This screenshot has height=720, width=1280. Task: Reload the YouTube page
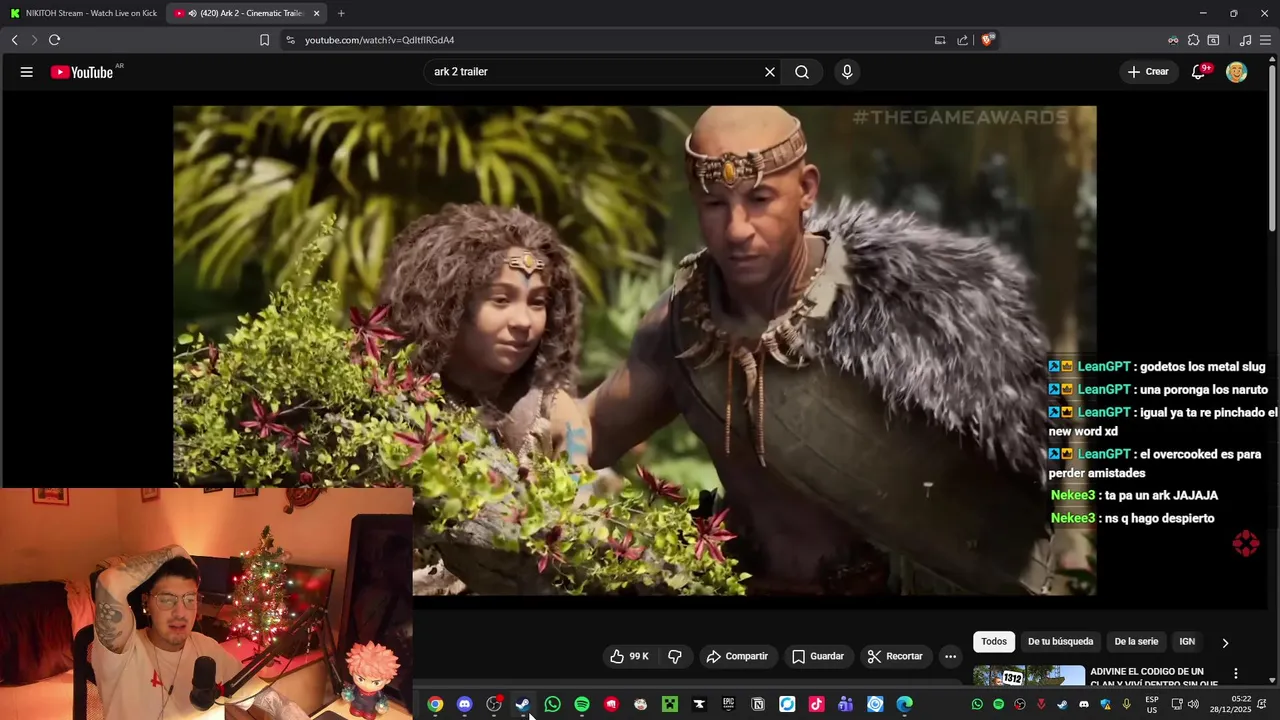click(x=54, y=40)
